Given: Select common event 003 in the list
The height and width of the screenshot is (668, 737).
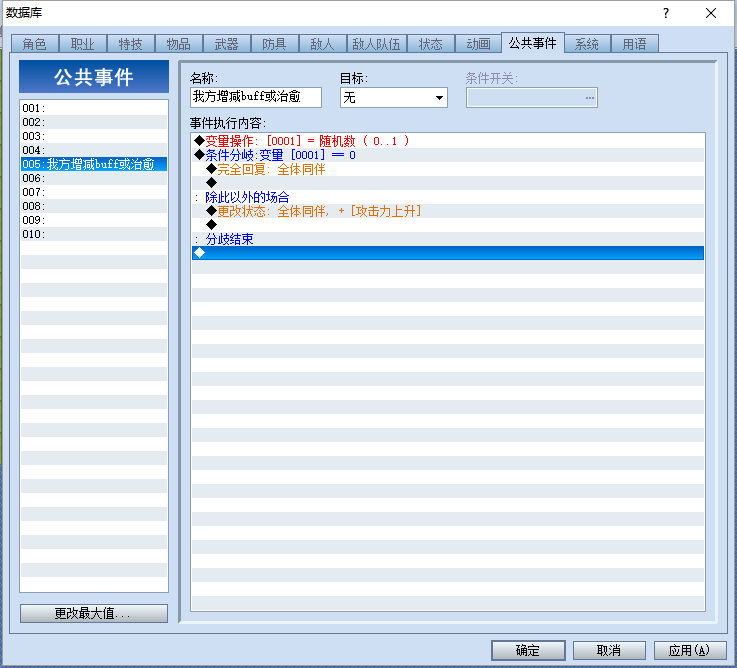Looking at the screenshot, I should [x=94, y=136].
